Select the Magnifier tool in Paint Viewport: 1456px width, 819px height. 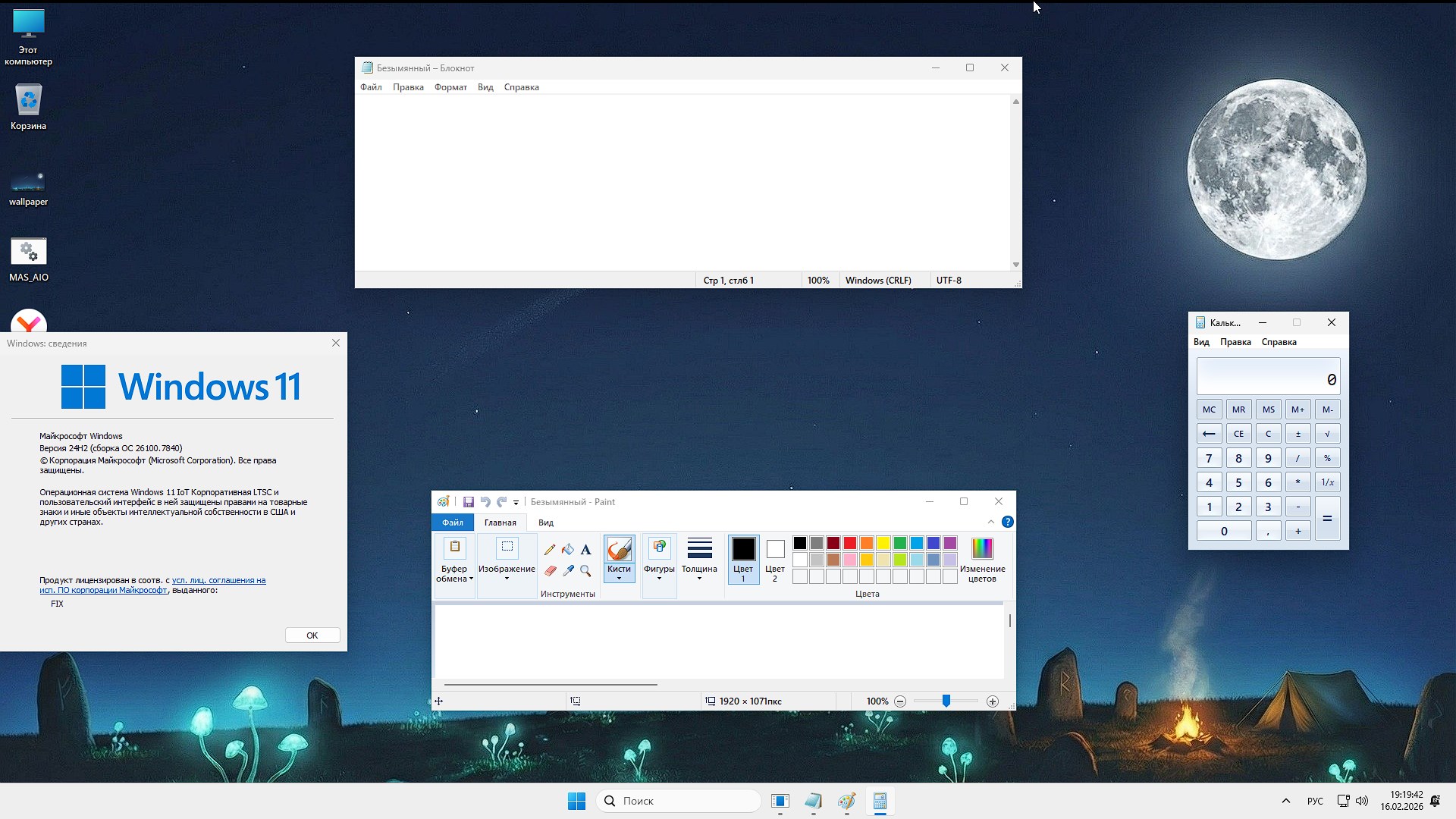pos(585,570)
